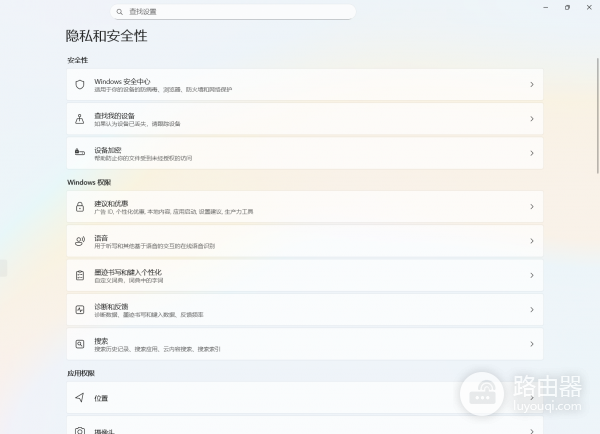Screen dimensions: 600x434
Task: Click the vertical scrollbar thumb
Action: 598,116
